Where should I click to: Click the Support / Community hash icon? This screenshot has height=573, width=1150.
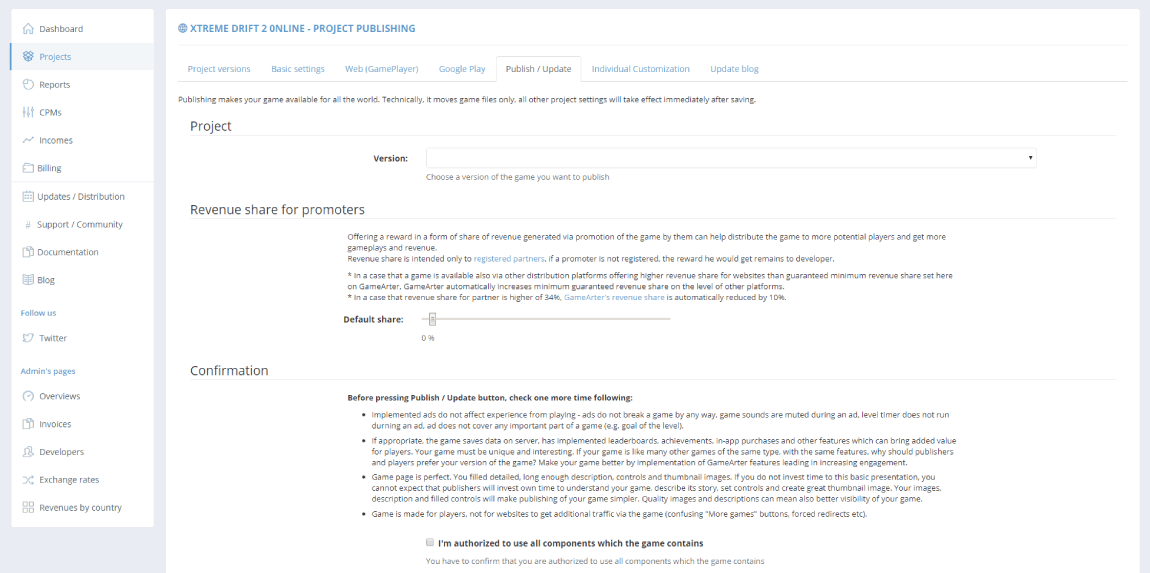click(x=28, y=225)
